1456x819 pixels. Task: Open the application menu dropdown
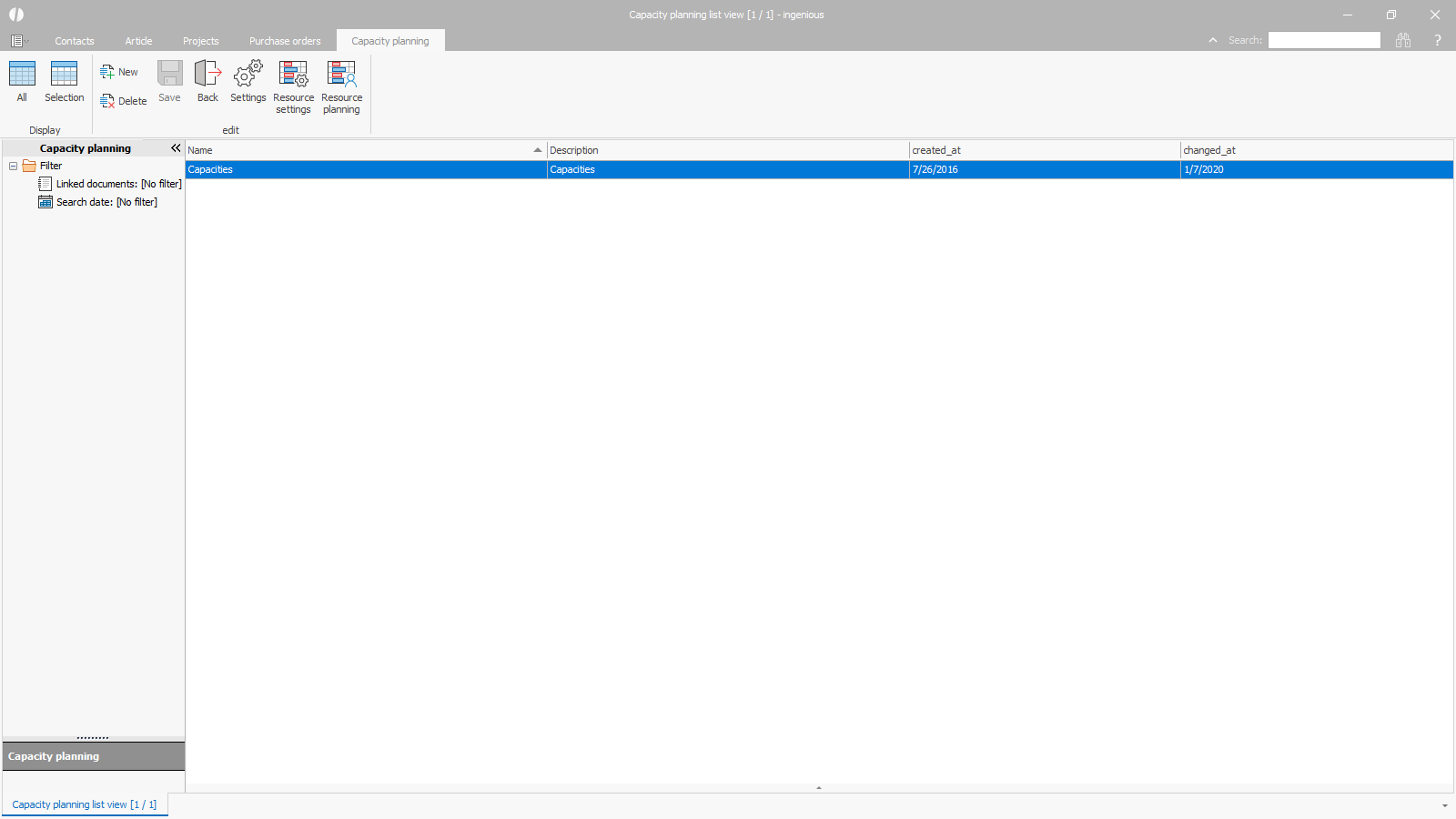coord(18,41)
